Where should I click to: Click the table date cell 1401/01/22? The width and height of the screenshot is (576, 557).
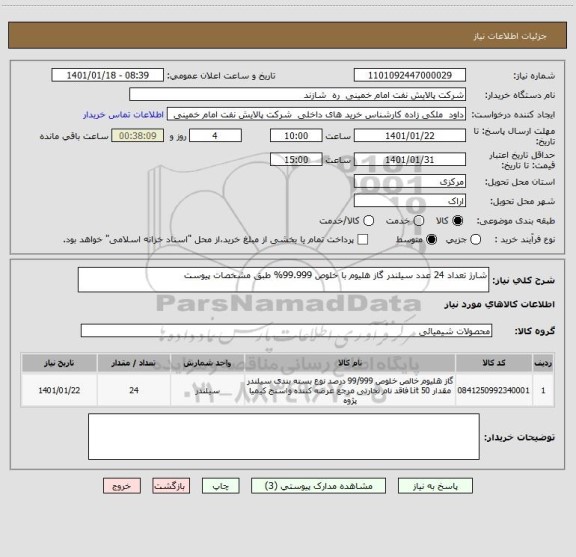[59, 390]
